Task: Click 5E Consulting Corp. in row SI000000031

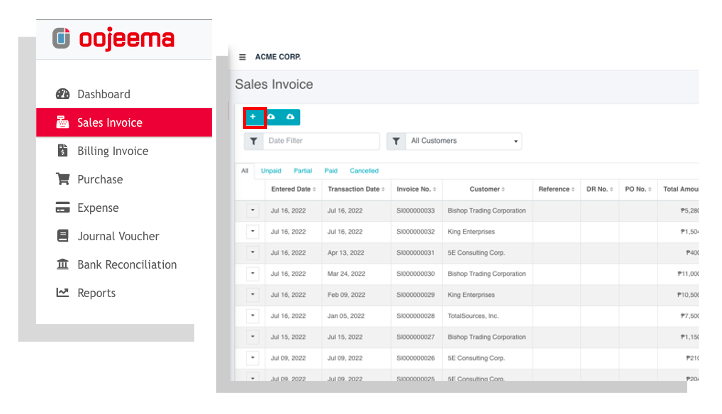Action: 476,253
